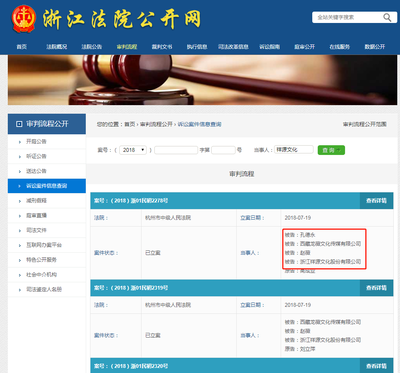Screen dimensions: 400x373
Task: Open the 庭审公开 navigation menu item
Action: (x=305, y=47)
